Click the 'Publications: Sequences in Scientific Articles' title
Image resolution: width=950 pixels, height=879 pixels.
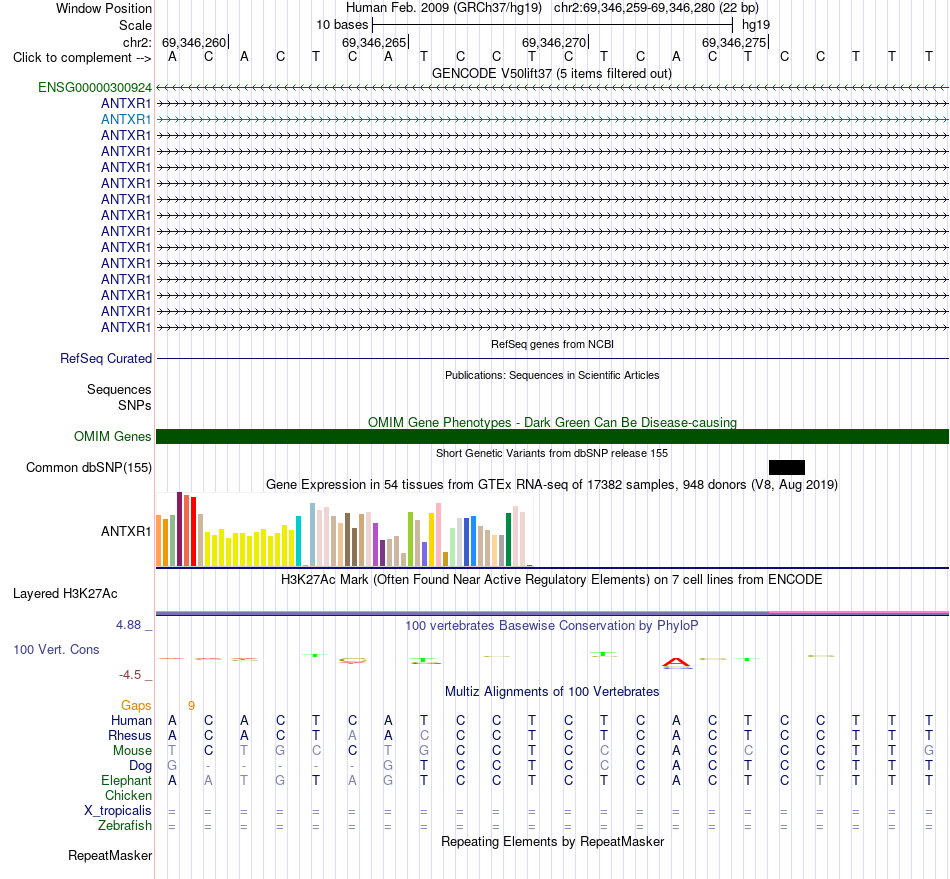tap(552, 375)
